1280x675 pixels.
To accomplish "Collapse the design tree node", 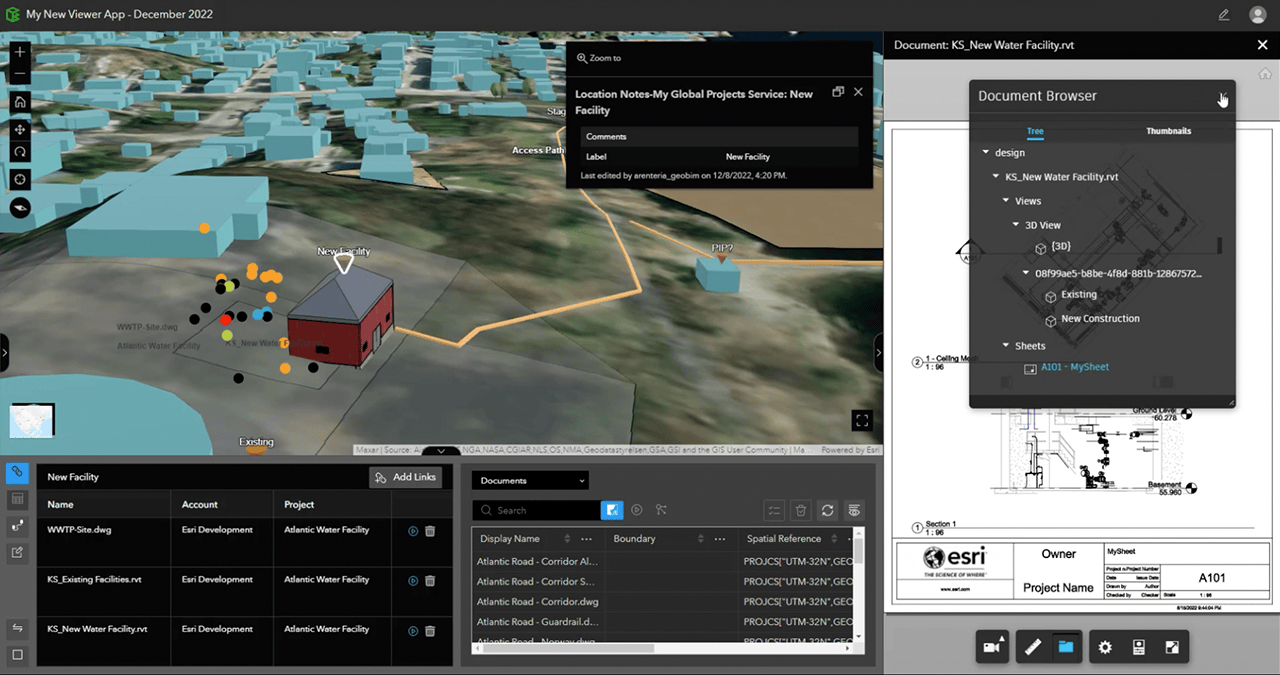I will point(986,153).
